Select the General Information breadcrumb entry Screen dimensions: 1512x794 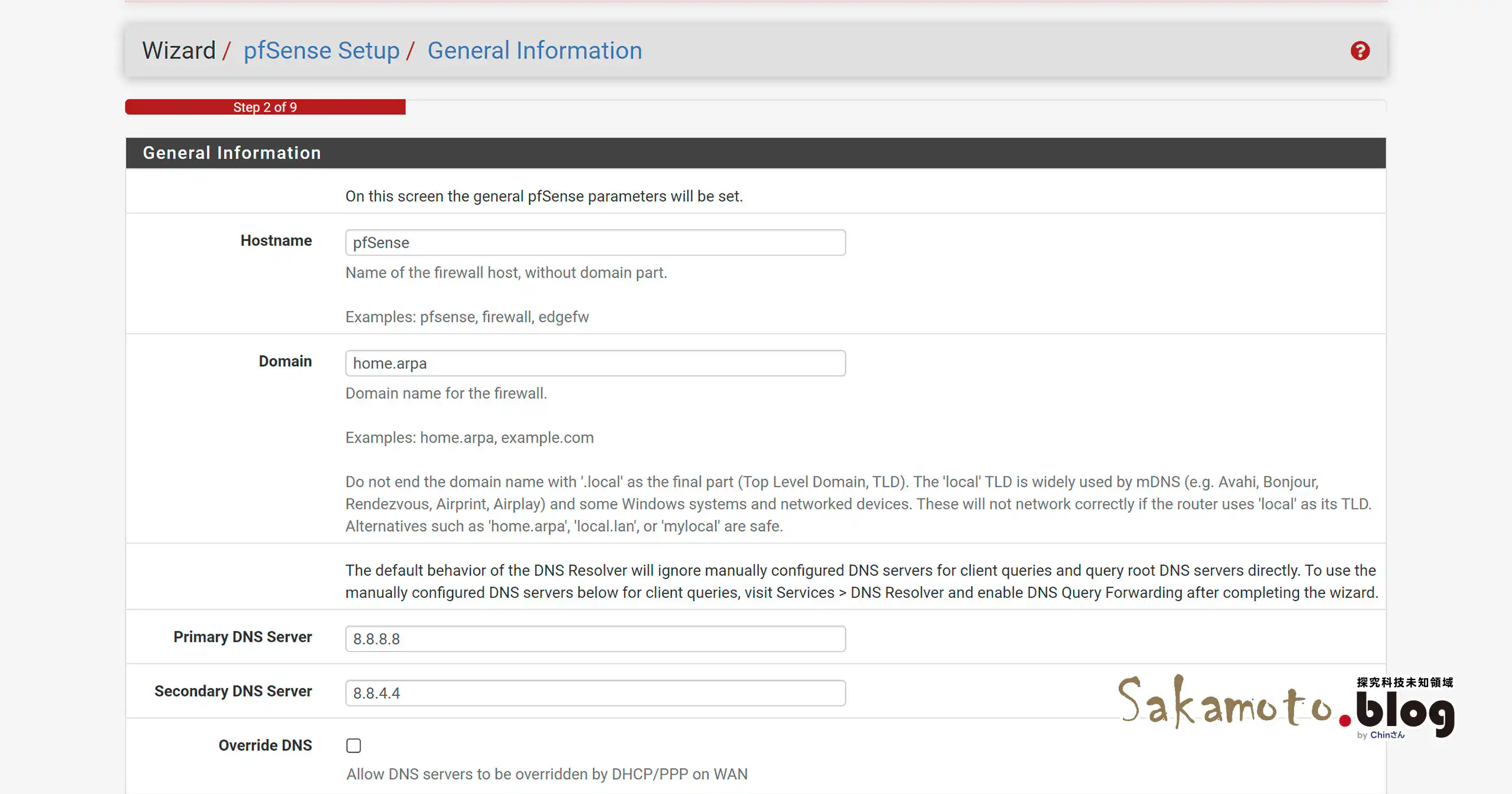pos(535,50)
